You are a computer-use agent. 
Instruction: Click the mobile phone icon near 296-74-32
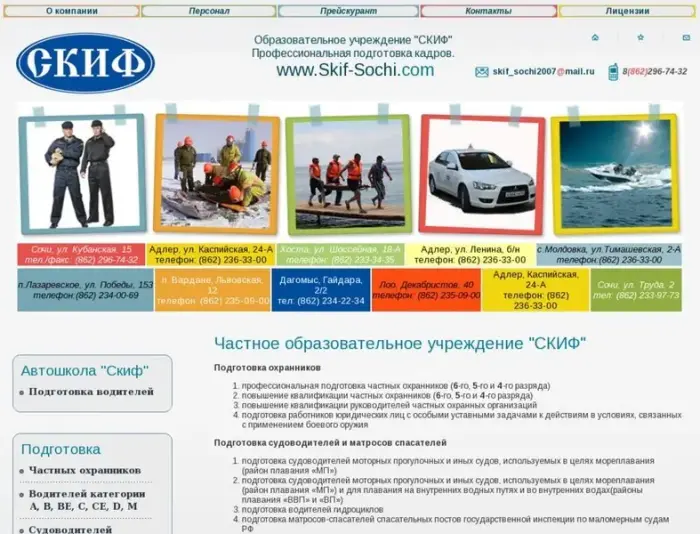(613, 72)
